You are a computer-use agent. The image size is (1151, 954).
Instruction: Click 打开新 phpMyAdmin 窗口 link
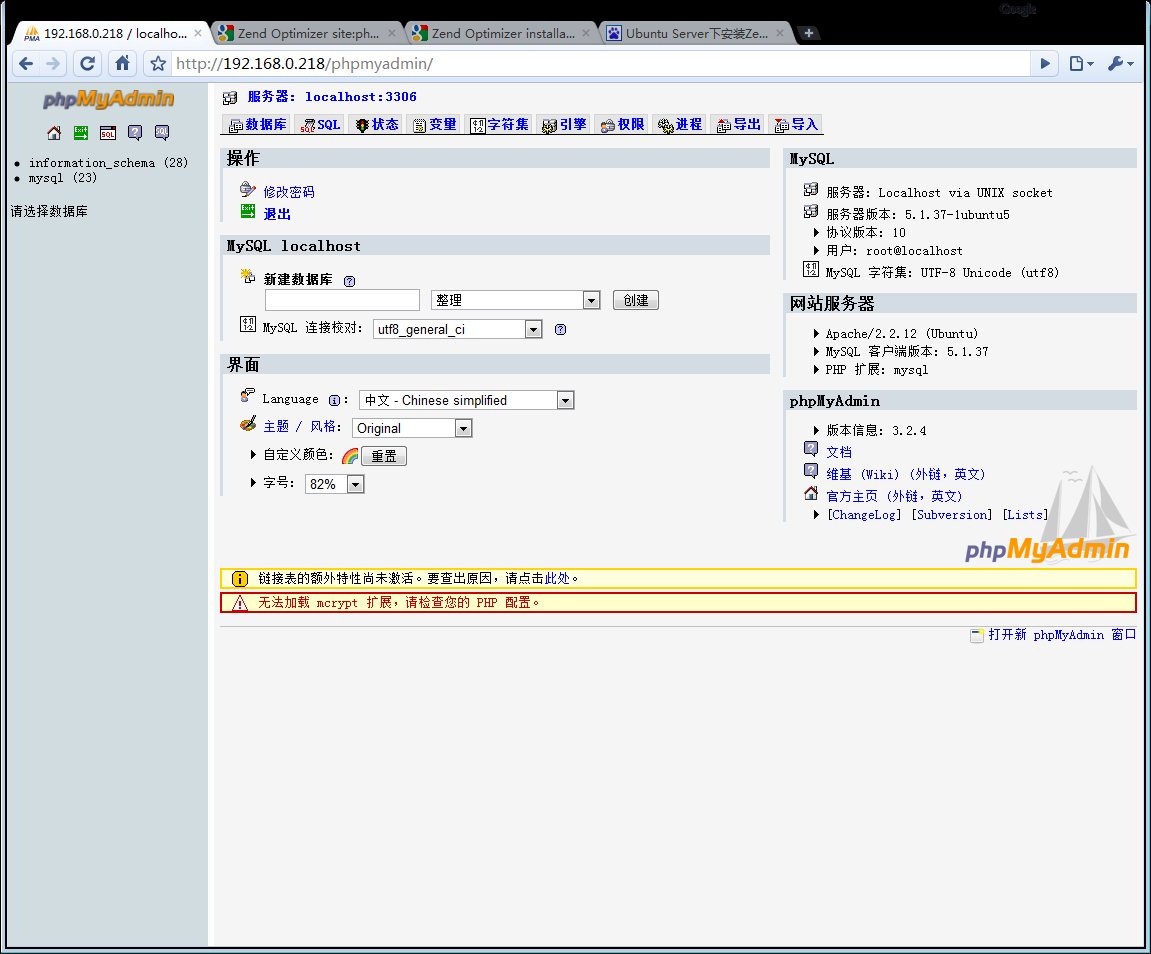(1062, 635)
